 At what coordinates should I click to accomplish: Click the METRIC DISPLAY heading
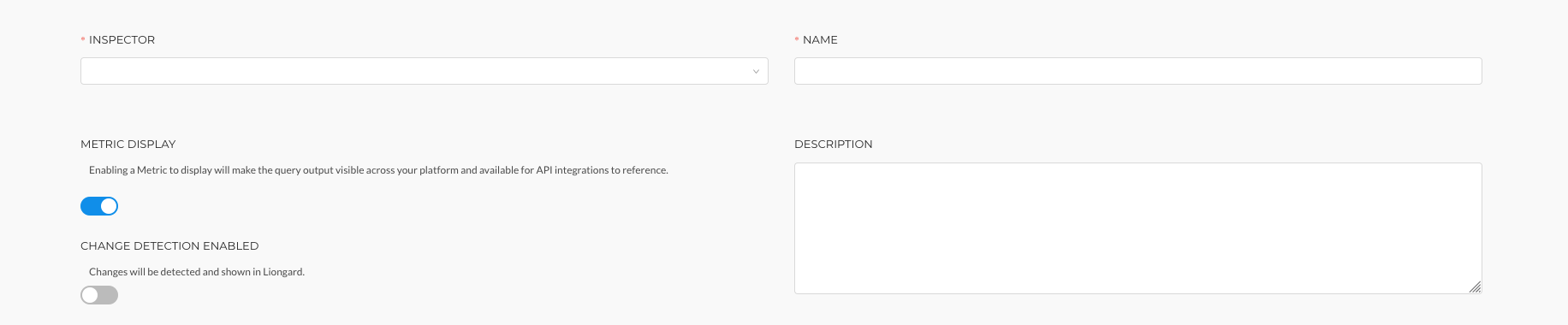tap(128, 145)
